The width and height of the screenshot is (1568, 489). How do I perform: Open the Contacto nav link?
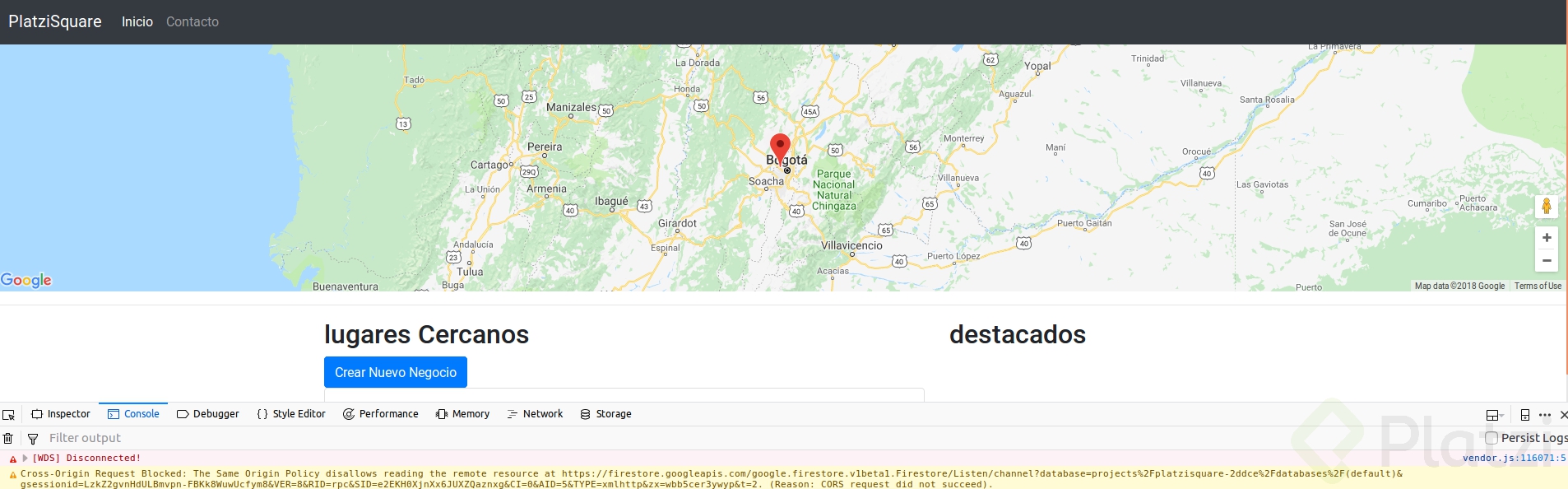pos(193,22)
